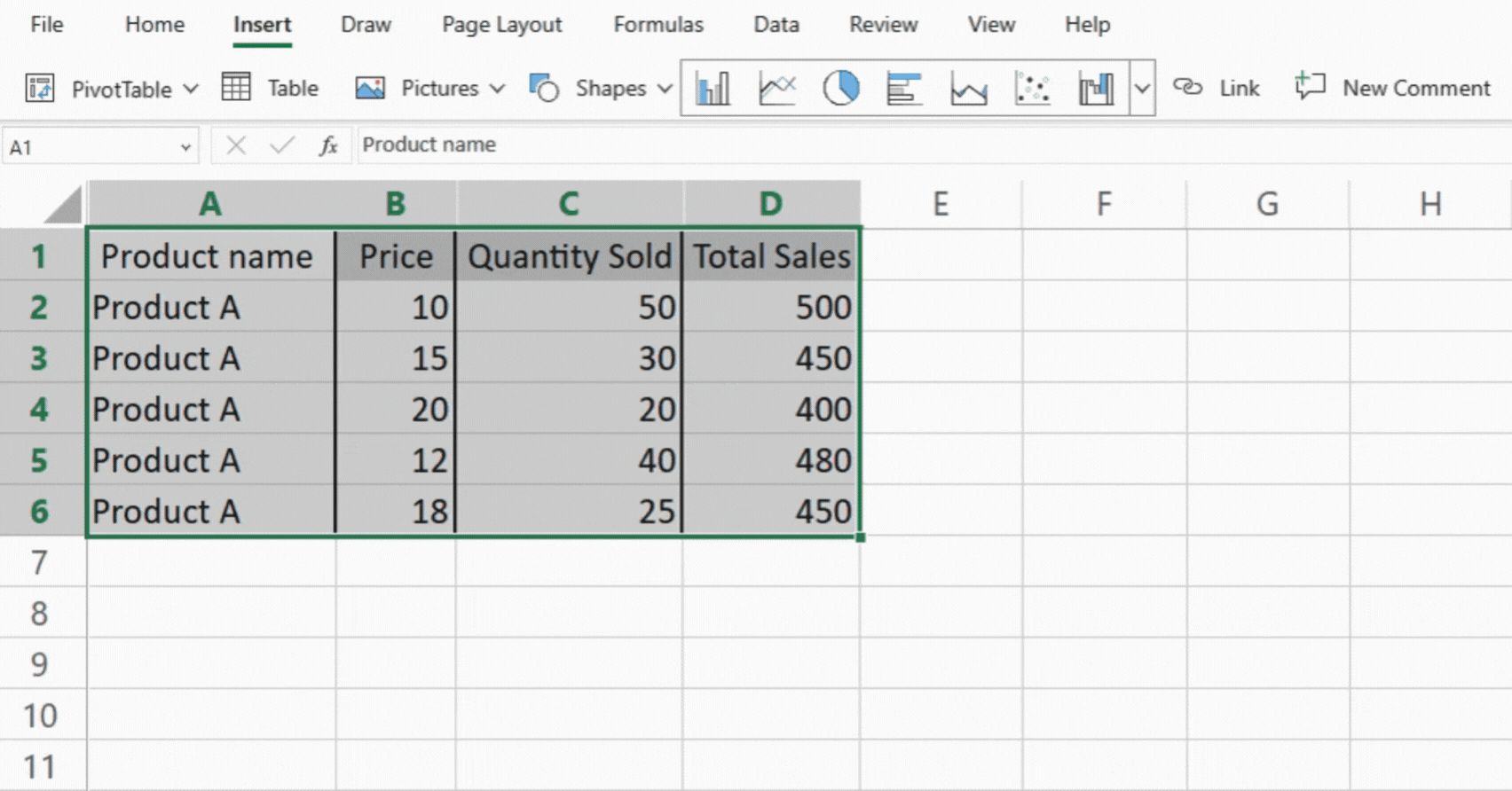Click the Link chain icon

click(1187, 87)
